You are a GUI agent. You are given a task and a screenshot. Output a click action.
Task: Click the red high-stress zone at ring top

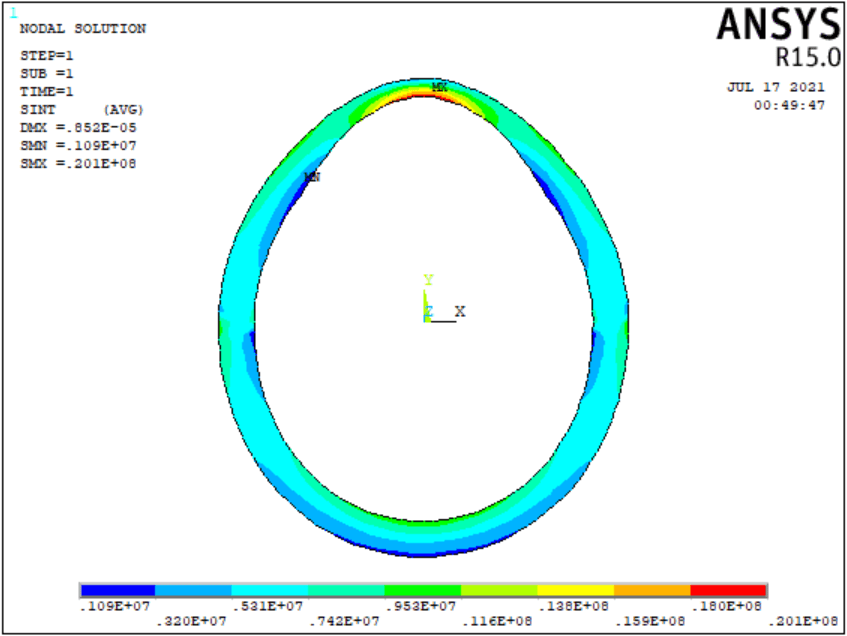(x=425, y=97)
